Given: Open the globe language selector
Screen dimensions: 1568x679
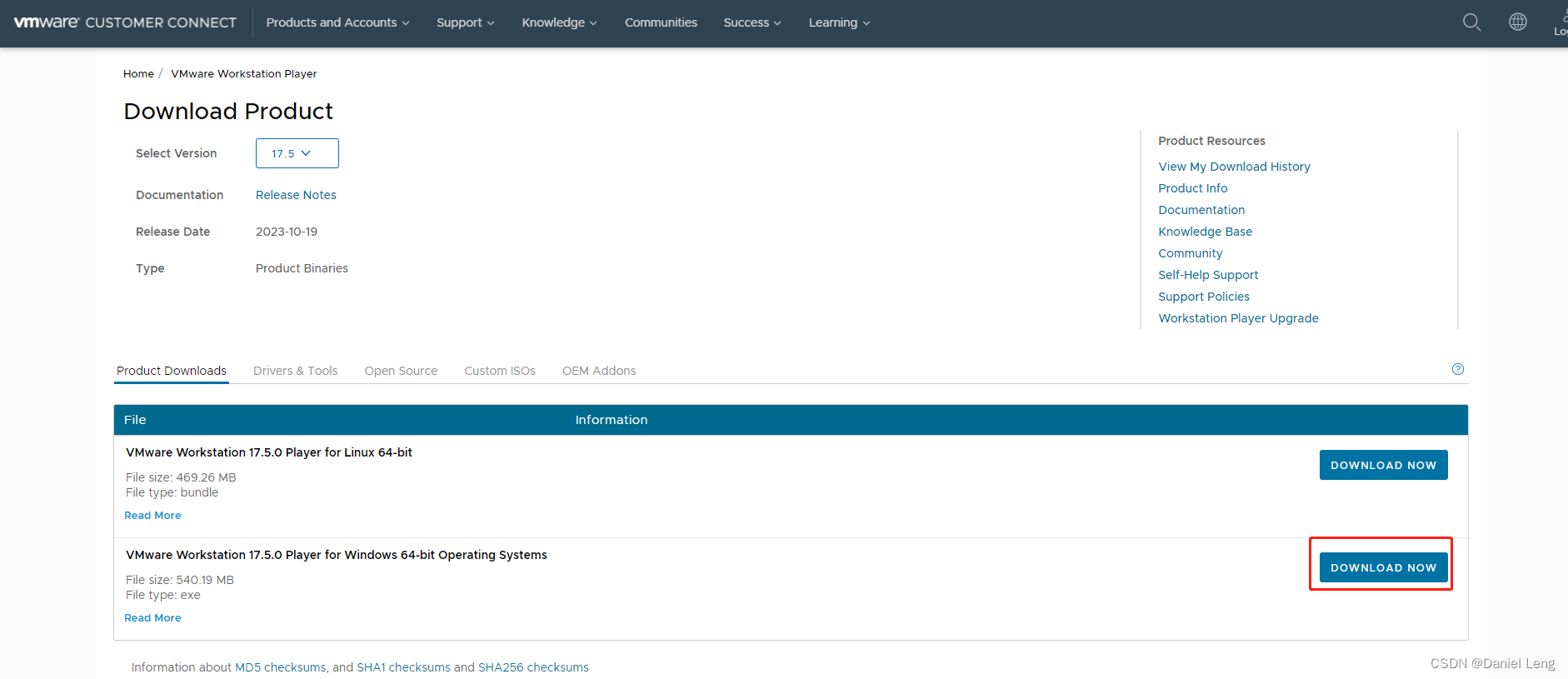Looking at the screenshot, I should tap(1518, 22).
